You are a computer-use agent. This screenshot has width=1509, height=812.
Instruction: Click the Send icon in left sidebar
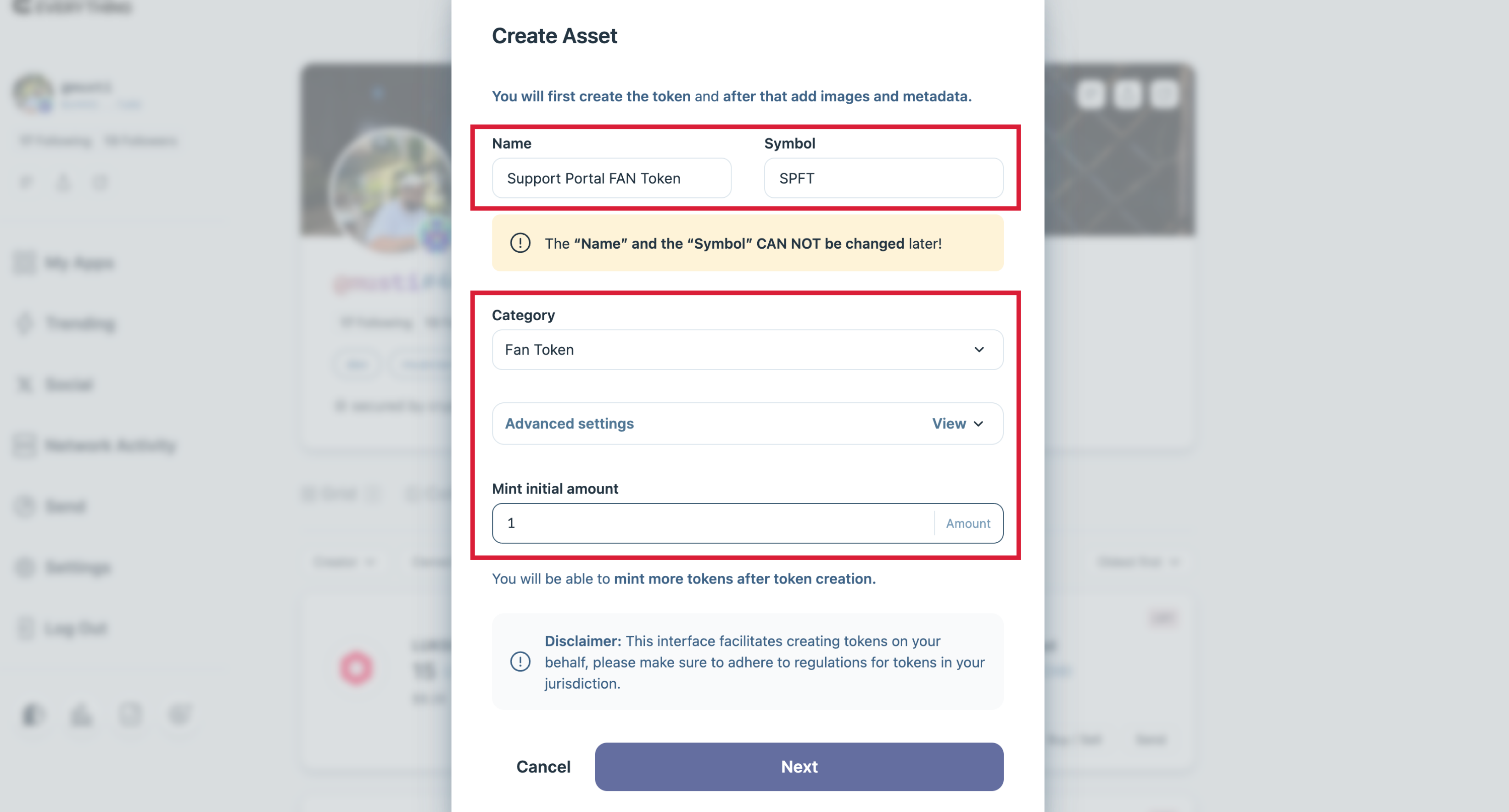click(25, 506)
